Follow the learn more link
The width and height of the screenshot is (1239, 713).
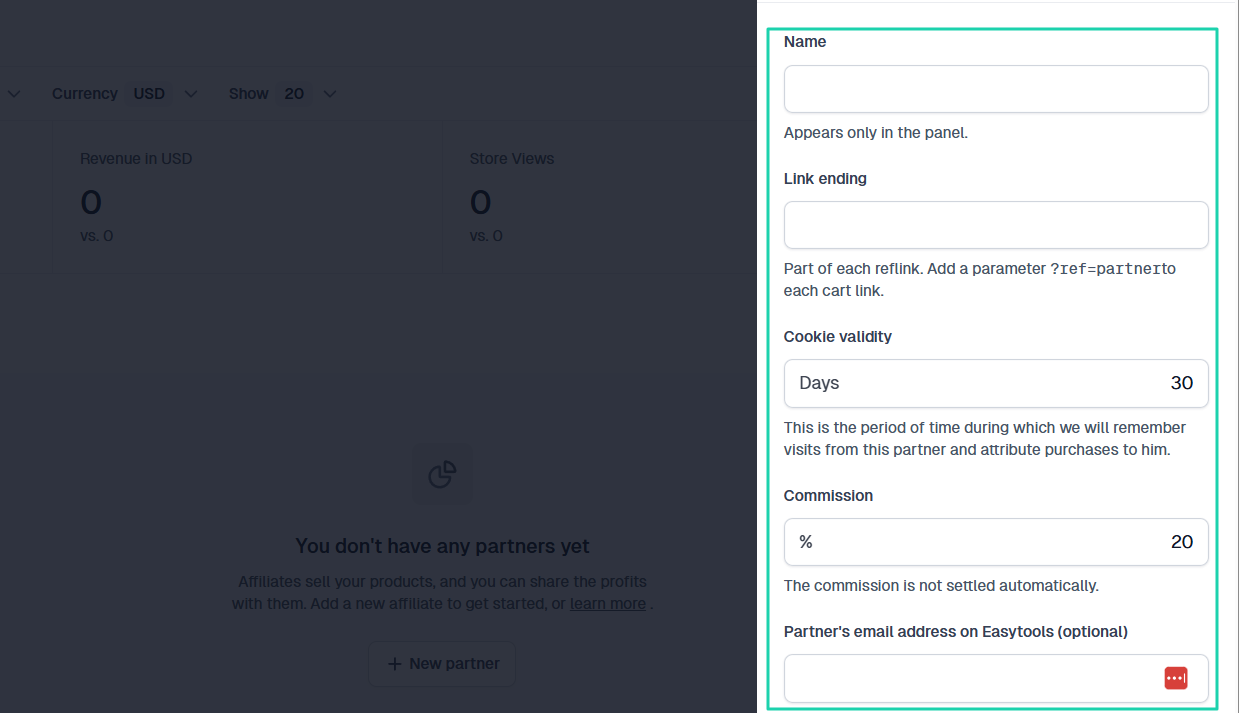click(x=608, y=604)
